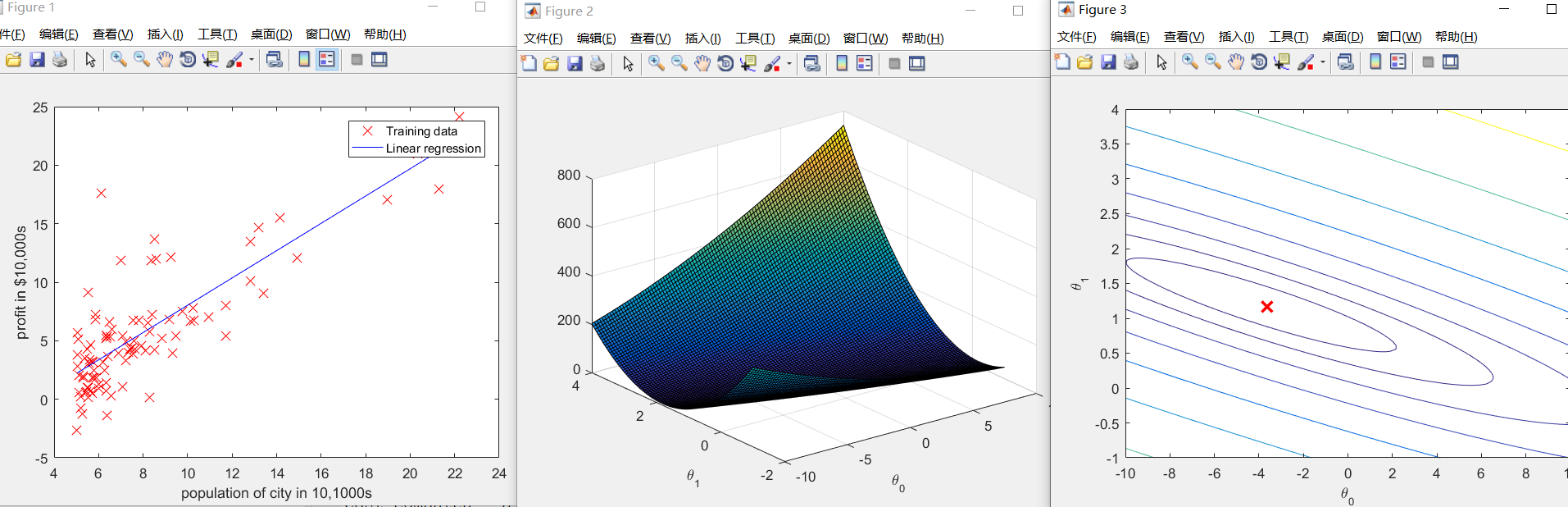The width and height of the screenshot is (1568, 507).
Task: Expand brush color dropdown arrow in Figure 1
Action: pos(252,60)
